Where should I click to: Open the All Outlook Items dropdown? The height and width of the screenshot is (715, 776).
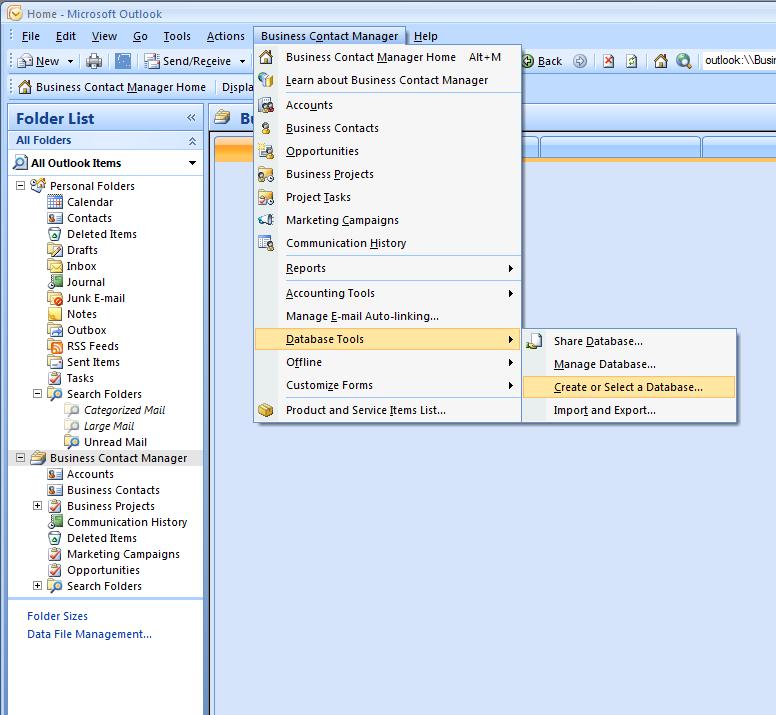point(193,163)
